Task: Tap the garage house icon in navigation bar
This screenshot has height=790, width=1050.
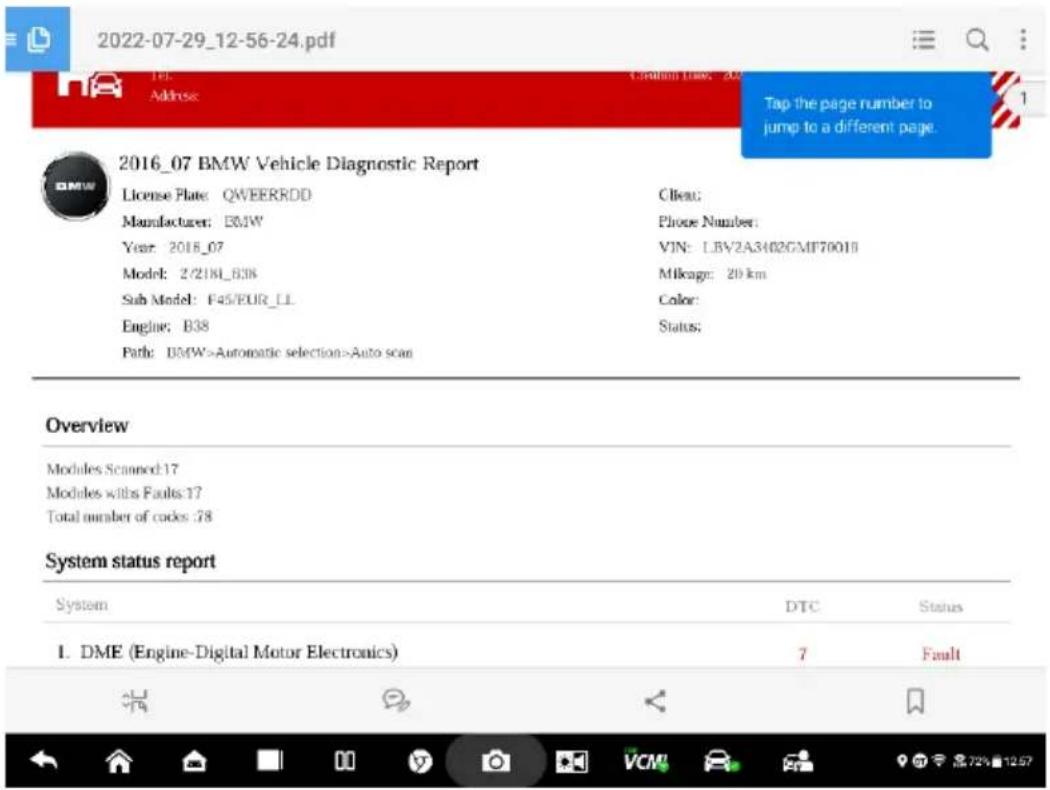Action: [194, 761]
